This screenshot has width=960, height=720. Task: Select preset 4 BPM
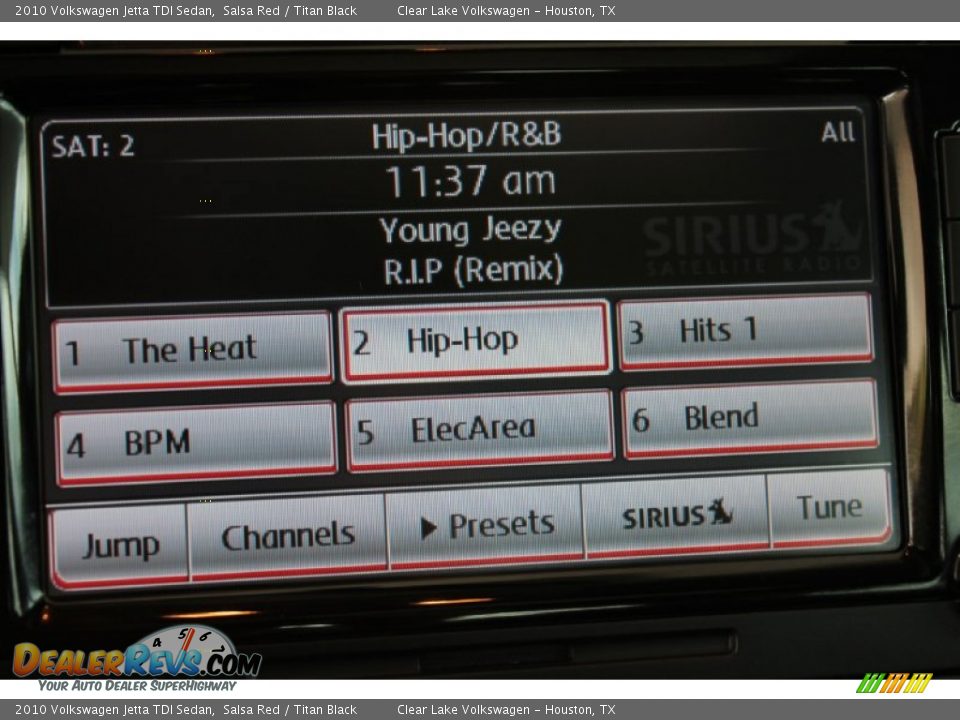click(x=196, y=444)
